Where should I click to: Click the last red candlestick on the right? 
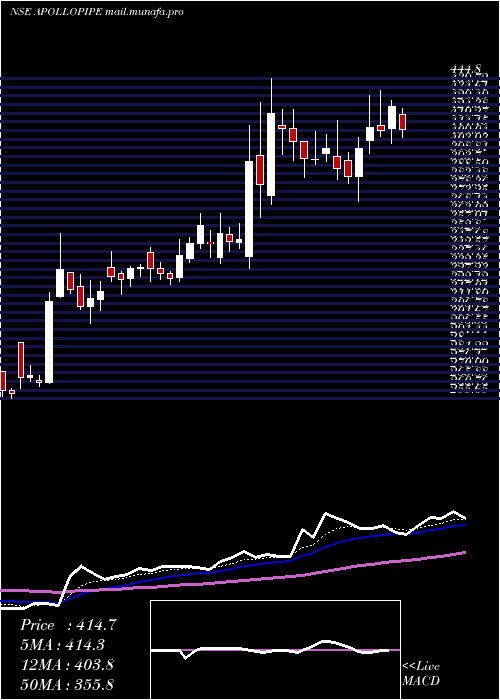pos(403,122)
